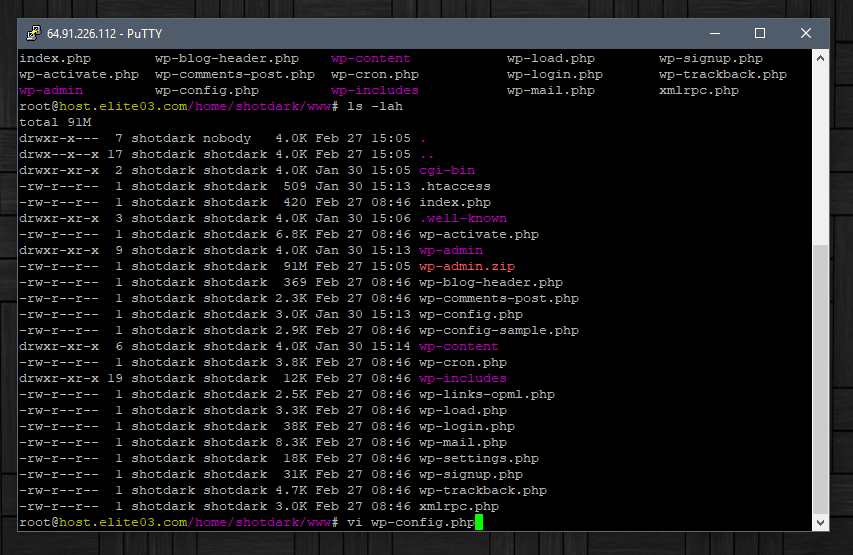Screen dimensions: 853x555
Task: Click index.php in the top column listing
Action: [55, 58]
